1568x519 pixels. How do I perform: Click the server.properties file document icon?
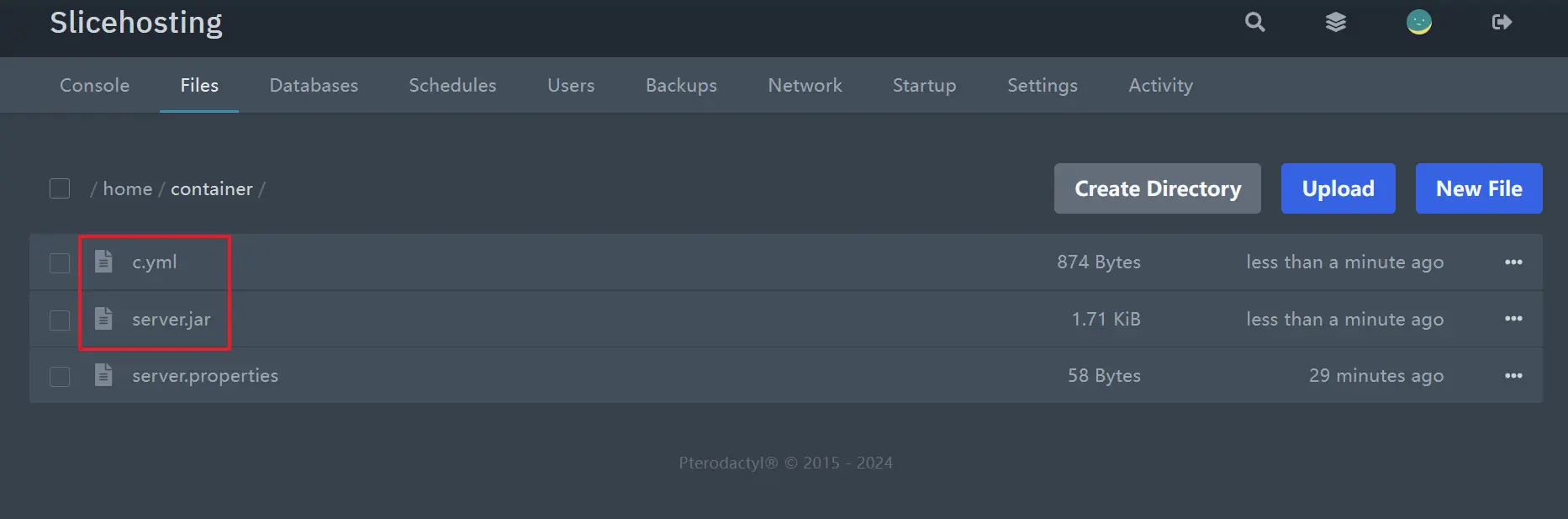point(103,375)
